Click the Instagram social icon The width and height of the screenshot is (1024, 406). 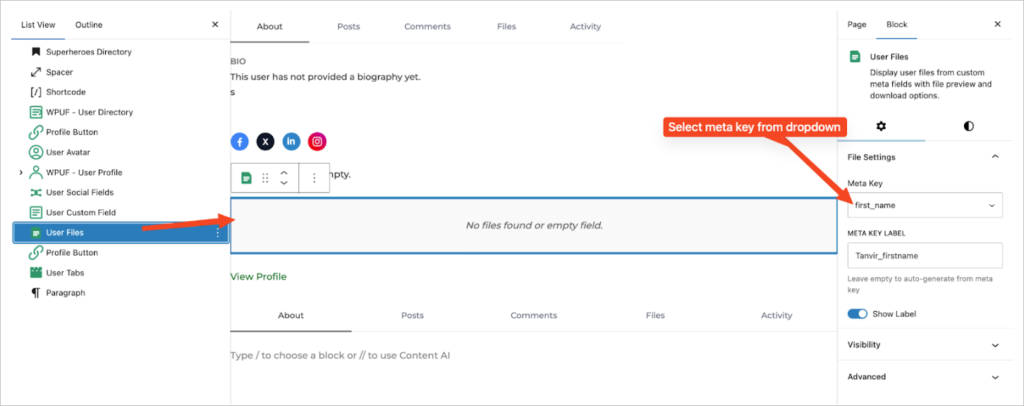click(317, 142)
